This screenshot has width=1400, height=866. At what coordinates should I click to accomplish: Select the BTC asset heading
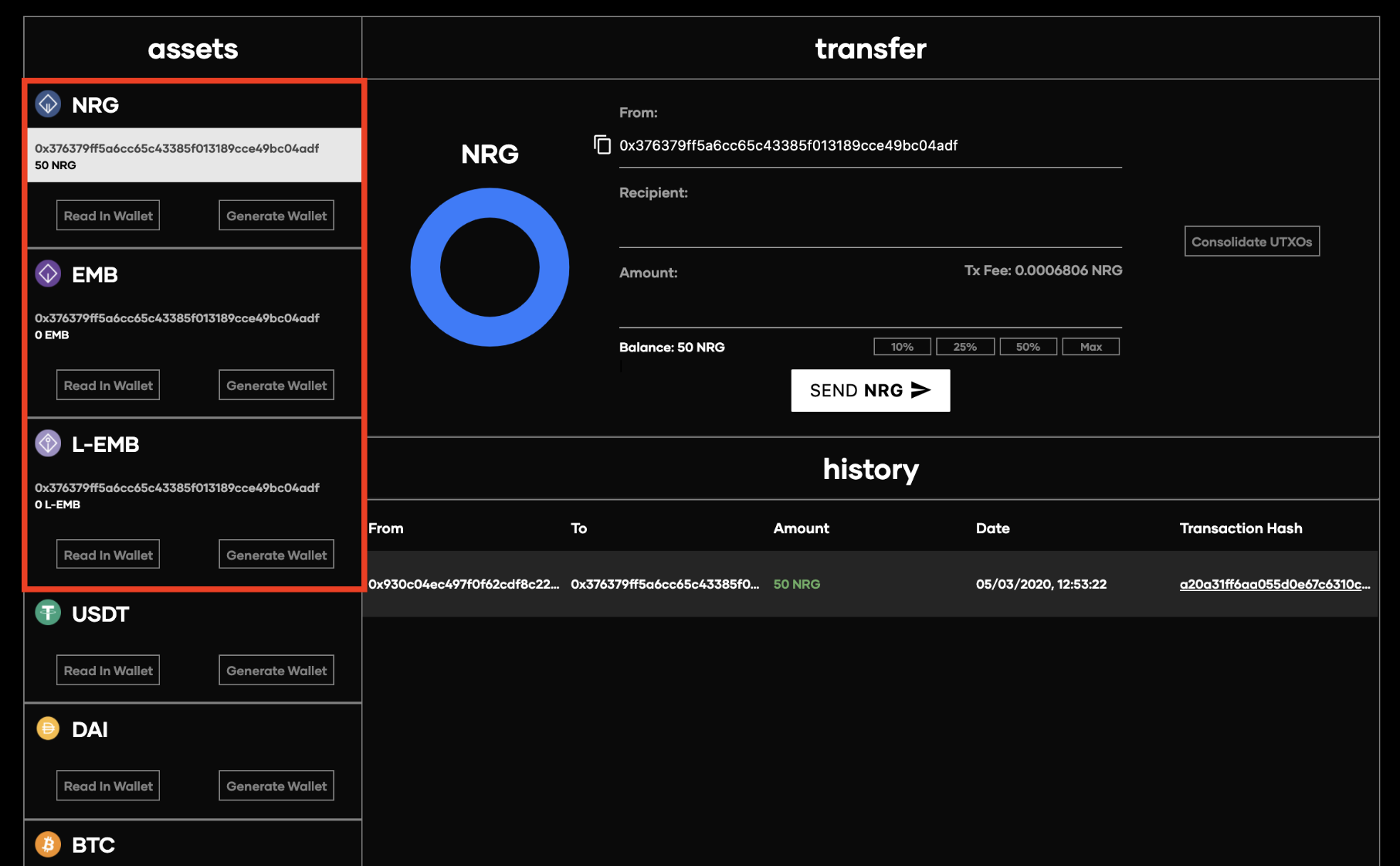(x=93, y=845)
